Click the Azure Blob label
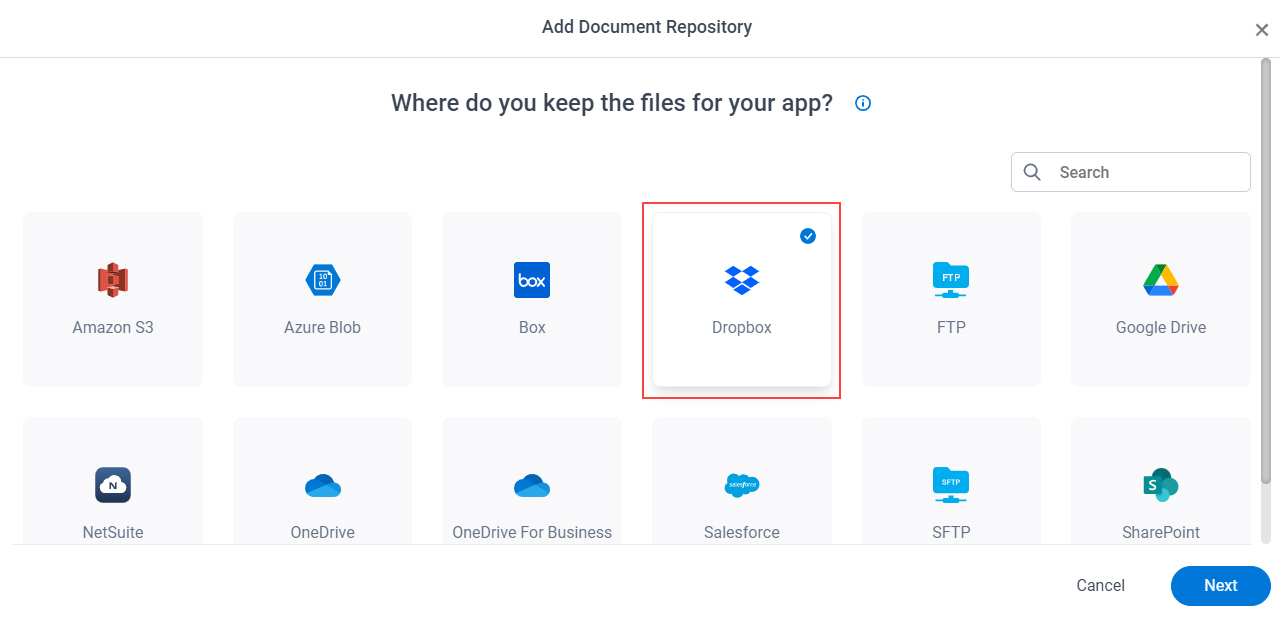1280x623 pixels. point(322,327)
